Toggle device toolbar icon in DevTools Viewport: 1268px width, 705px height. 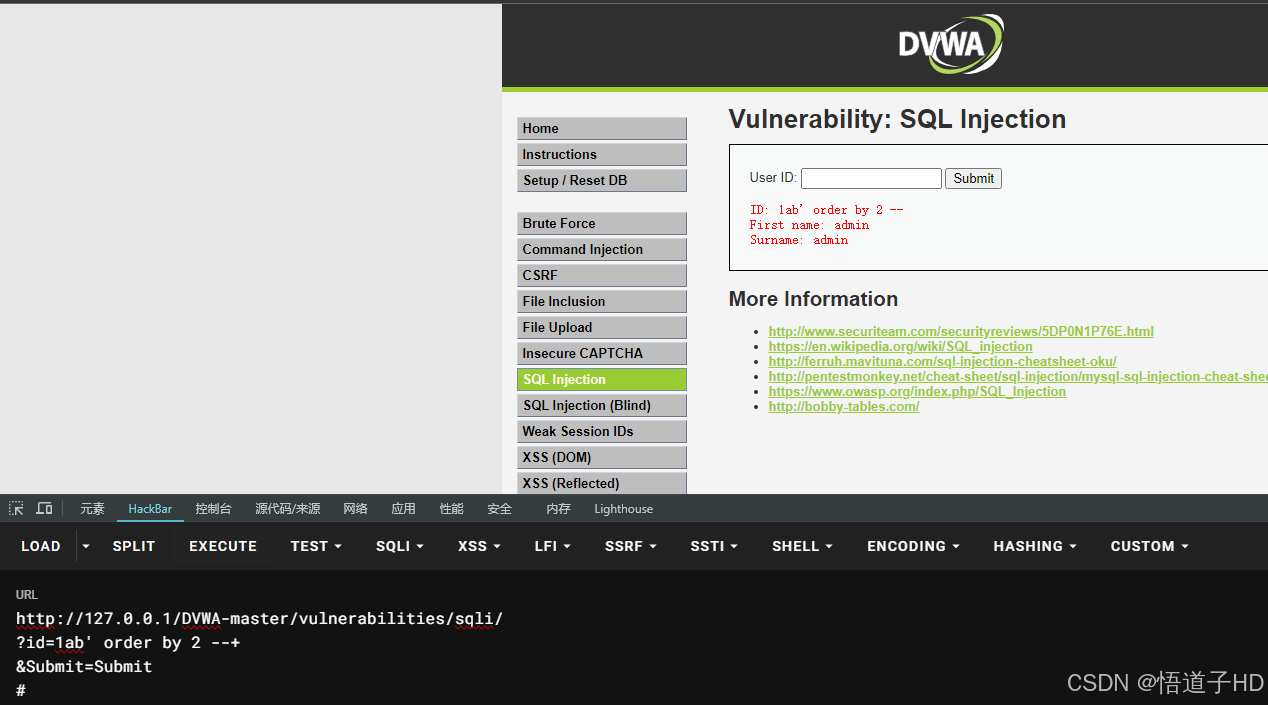[x=44, y=509]
